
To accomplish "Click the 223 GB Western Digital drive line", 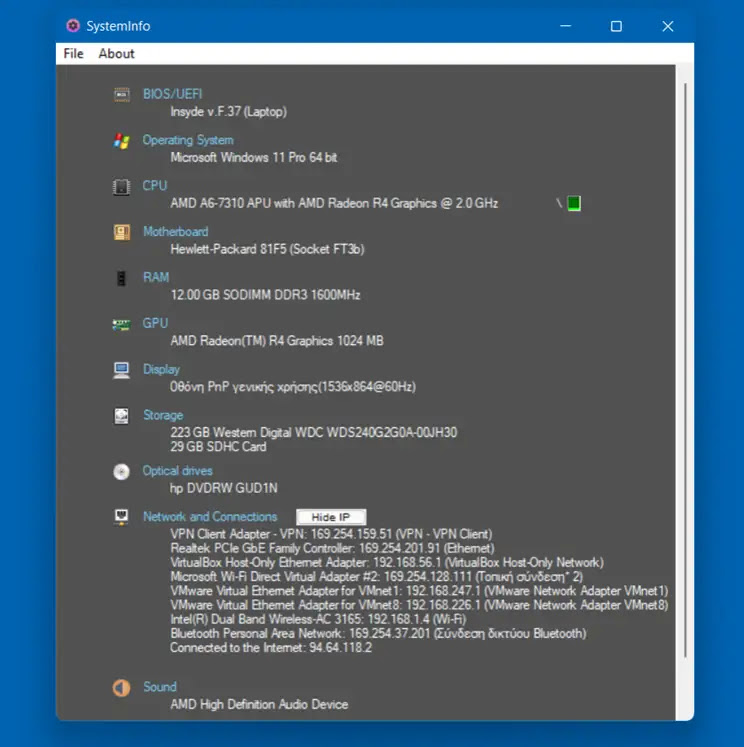I will click(314, 432).
